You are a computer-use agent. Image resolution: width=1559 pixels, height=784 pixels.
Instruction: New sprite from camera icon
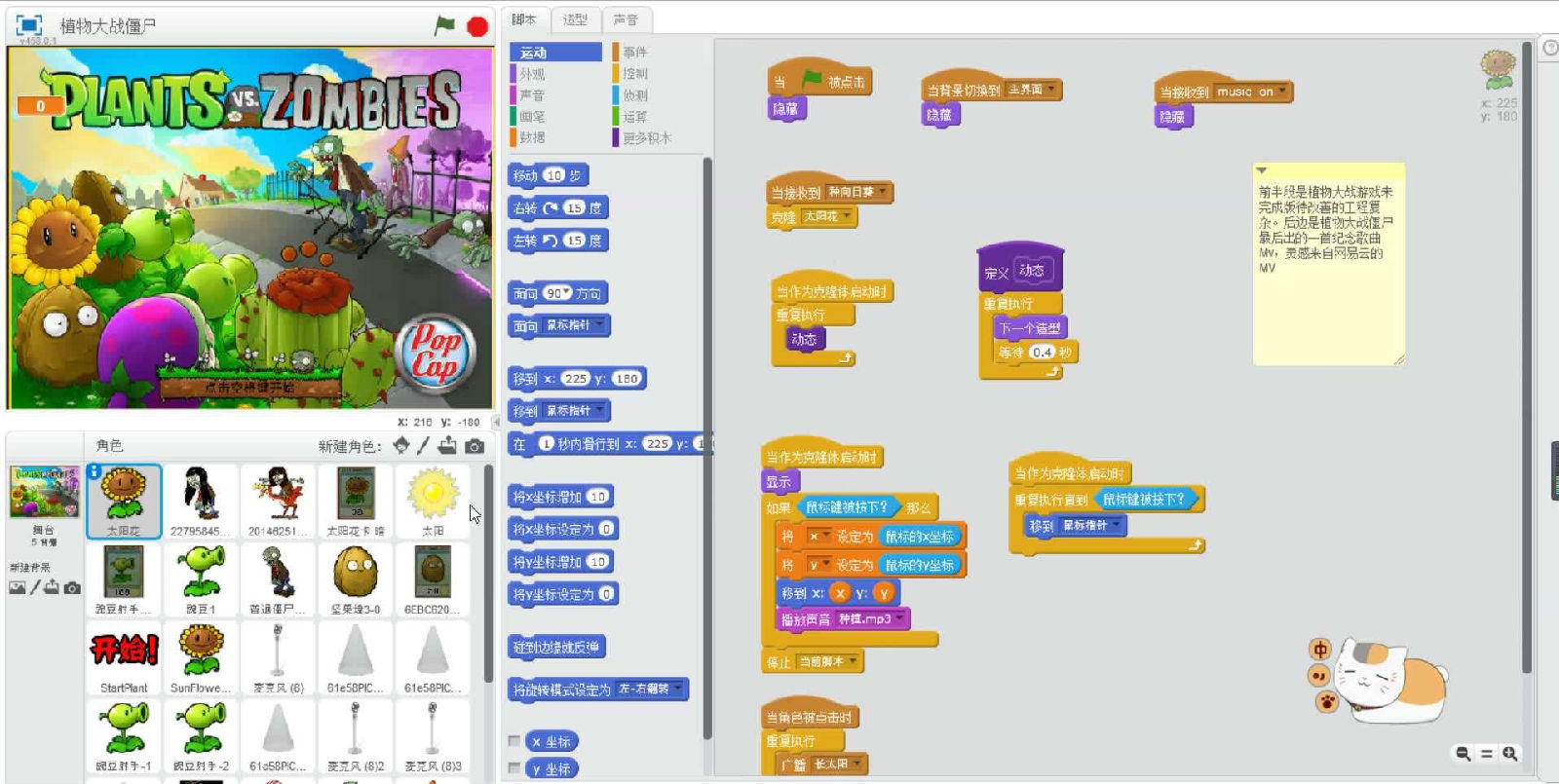[x=475, y=446]
